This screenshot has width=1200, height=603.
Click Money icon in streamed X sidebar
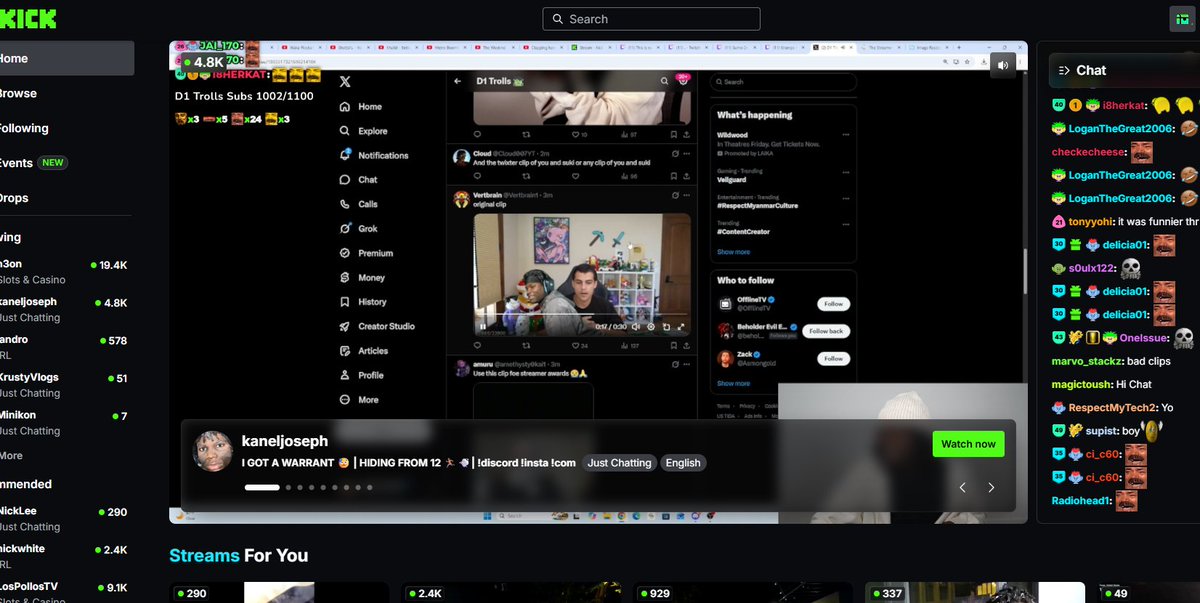345,278
